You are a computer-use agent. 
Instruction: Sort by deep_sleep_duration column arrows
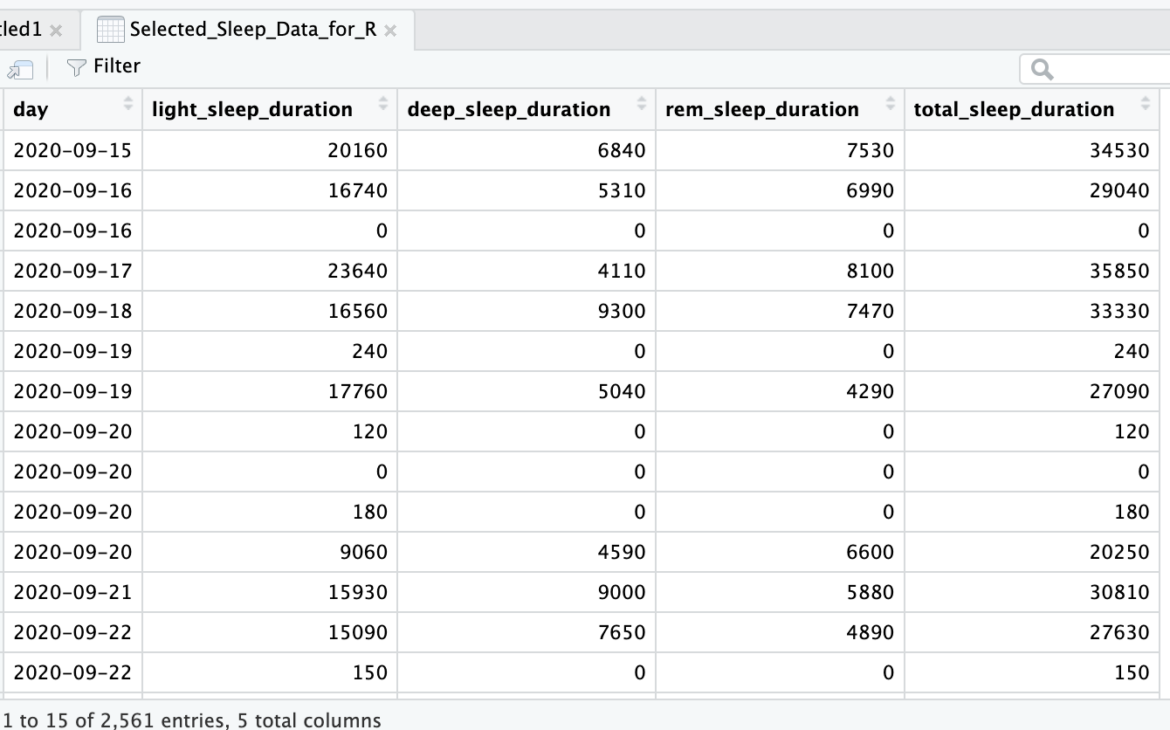[641, 104]
